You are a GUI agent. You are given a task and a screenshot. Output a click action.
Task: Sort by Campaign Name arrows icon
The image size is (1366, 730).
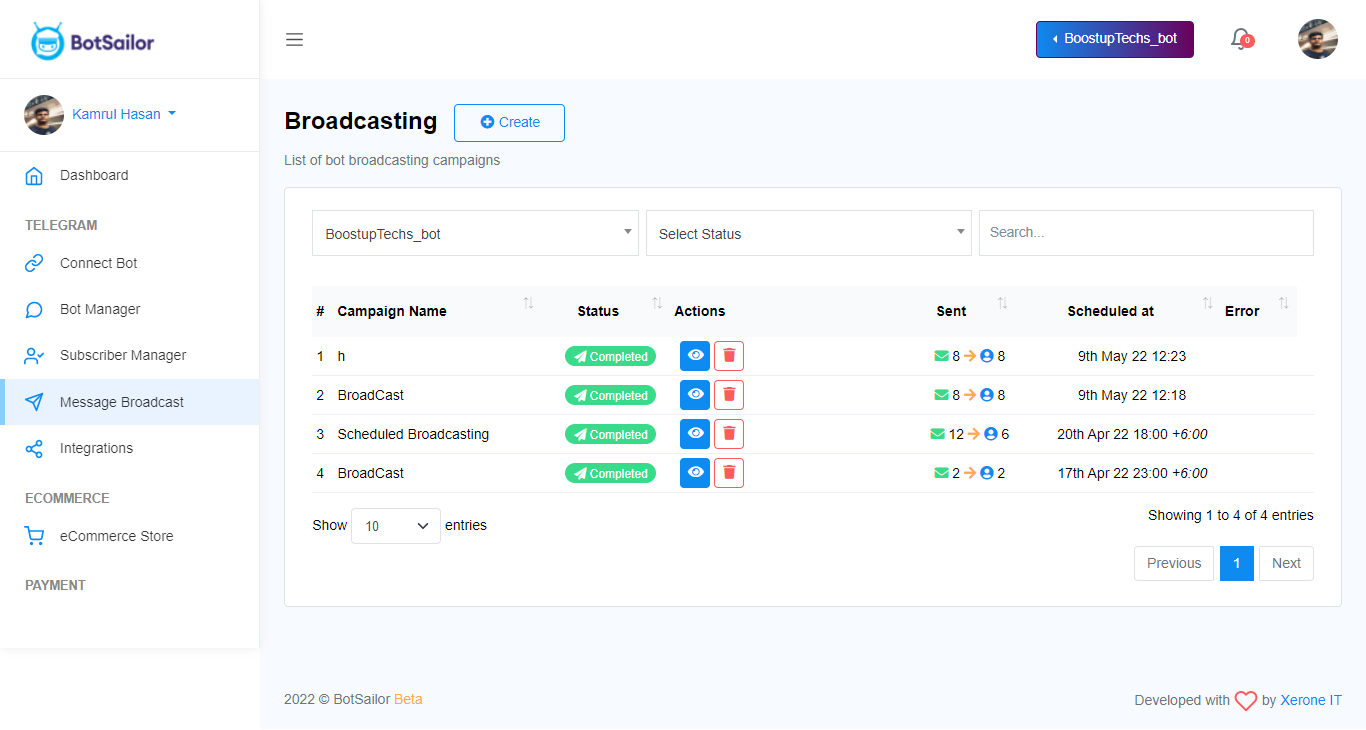528,303
